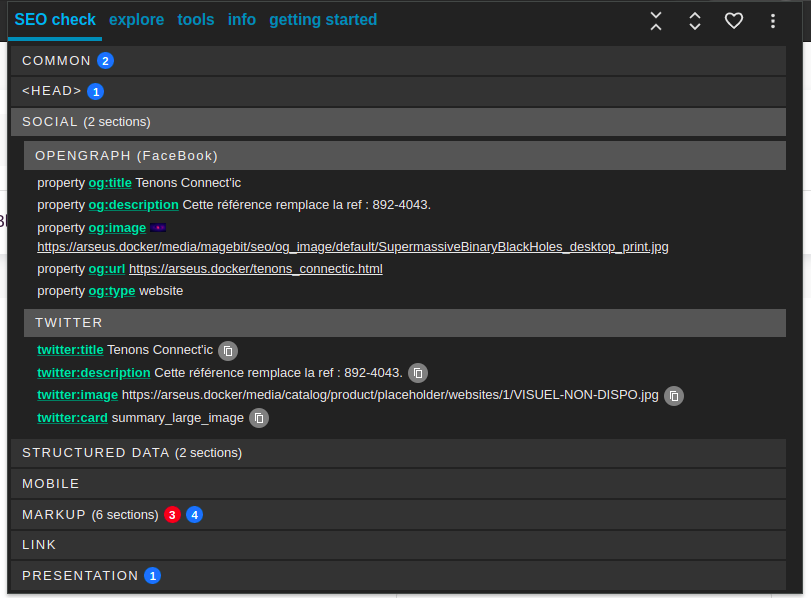Copy the twitter:description value via its copy icon

(x=417, y=373)
